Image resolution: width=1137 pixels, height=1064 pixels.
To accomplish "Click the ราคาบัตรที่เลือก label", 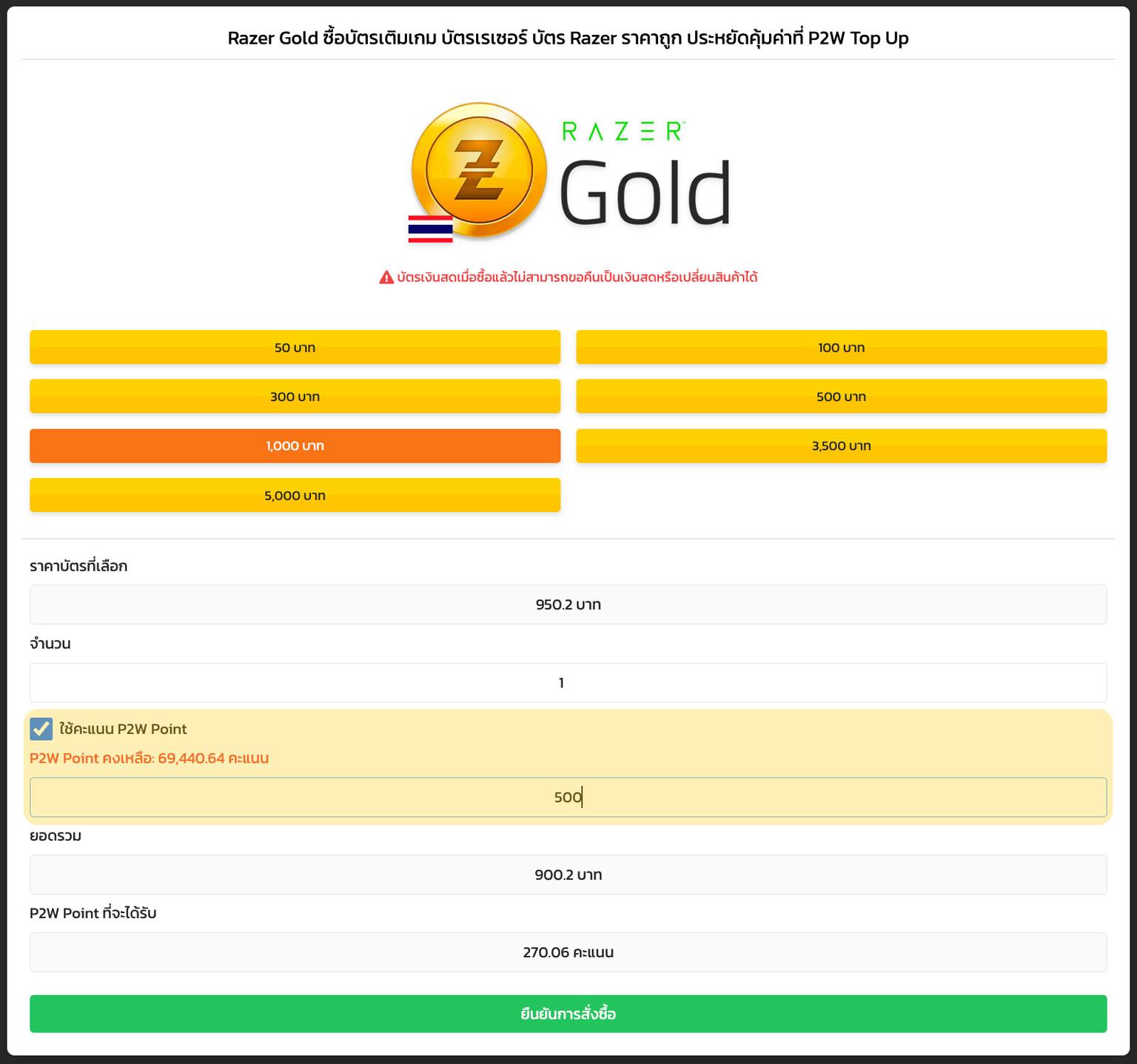I will 78,566.
